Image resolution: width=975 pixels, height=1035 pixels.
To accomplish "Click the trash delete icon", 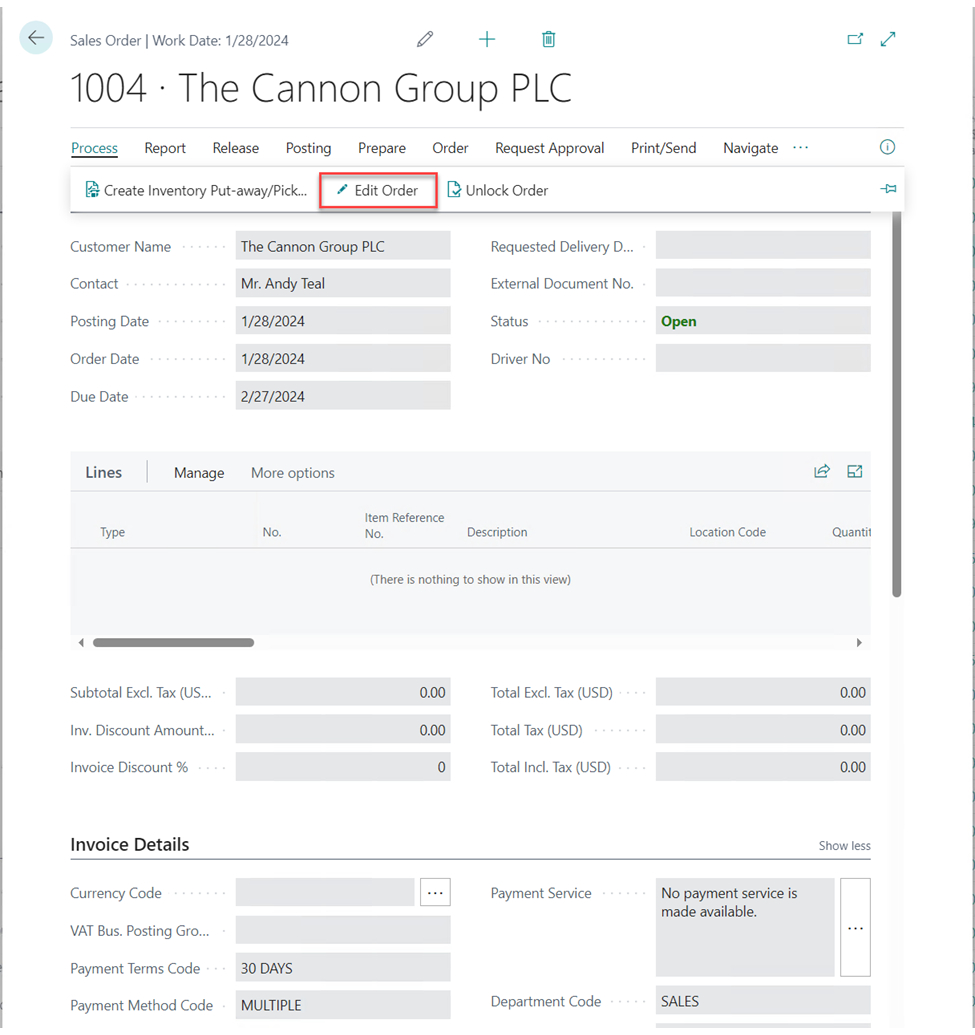I will click(x=548, y=40).
